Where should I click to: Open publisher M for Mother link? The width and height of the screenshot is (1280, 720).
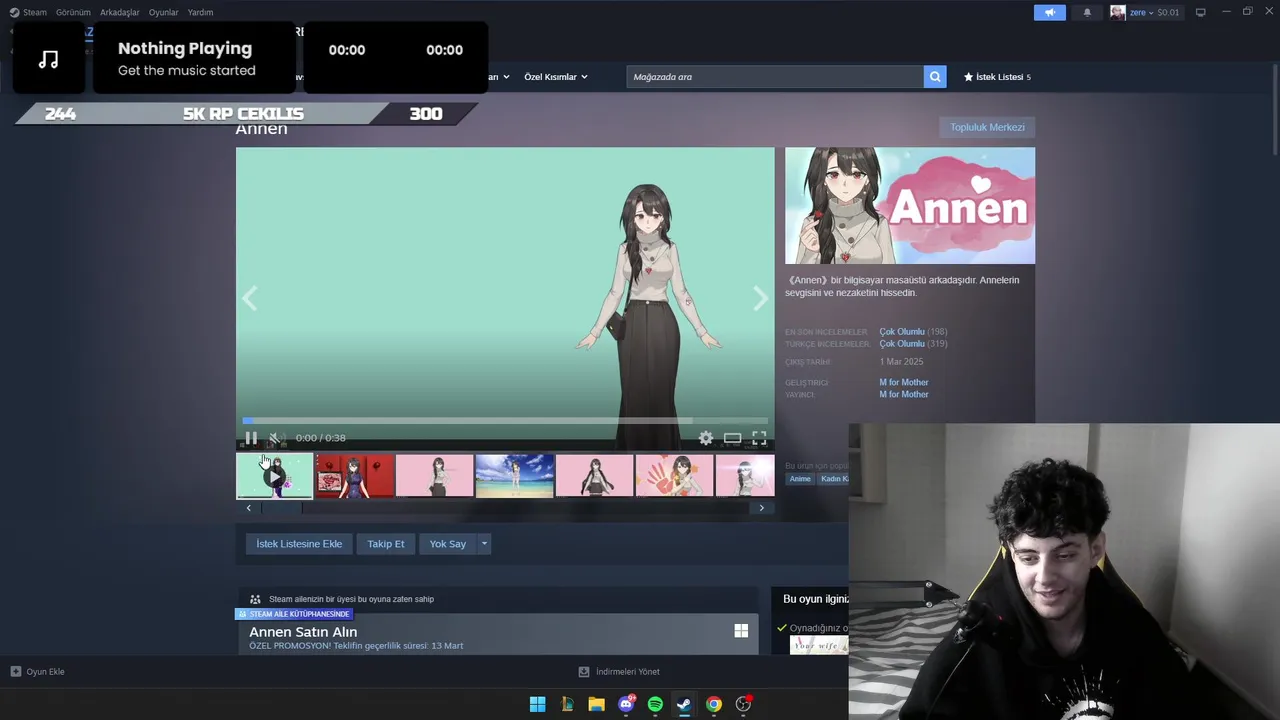pyautogui.click(x=904, y=394)
